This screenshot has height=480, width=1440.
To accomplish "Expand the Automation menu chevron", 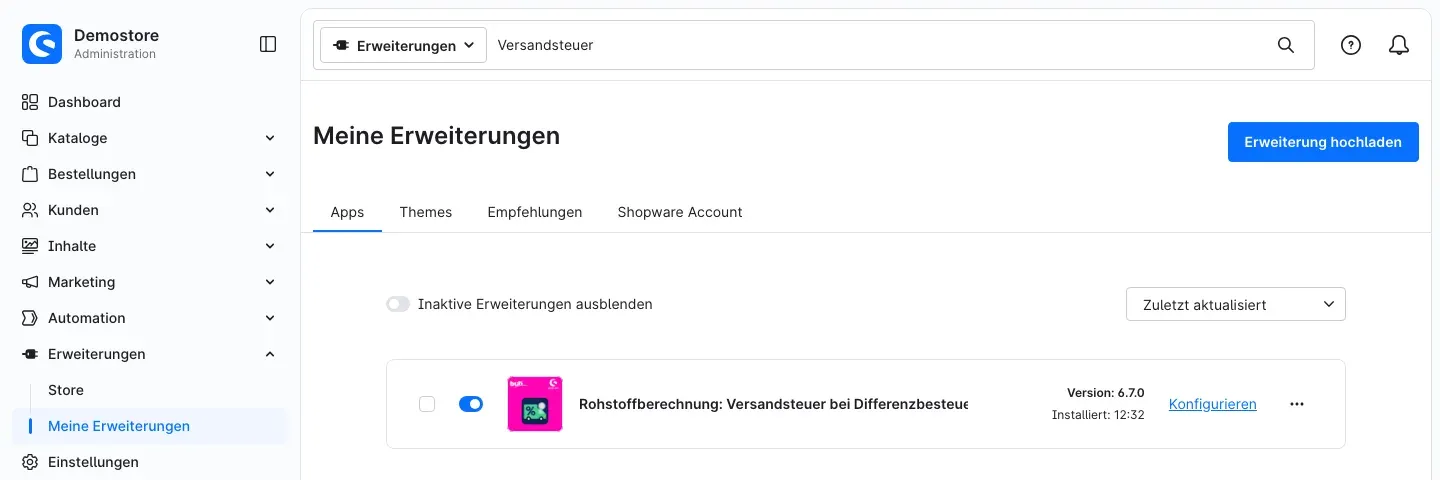I will coord(270,318).
